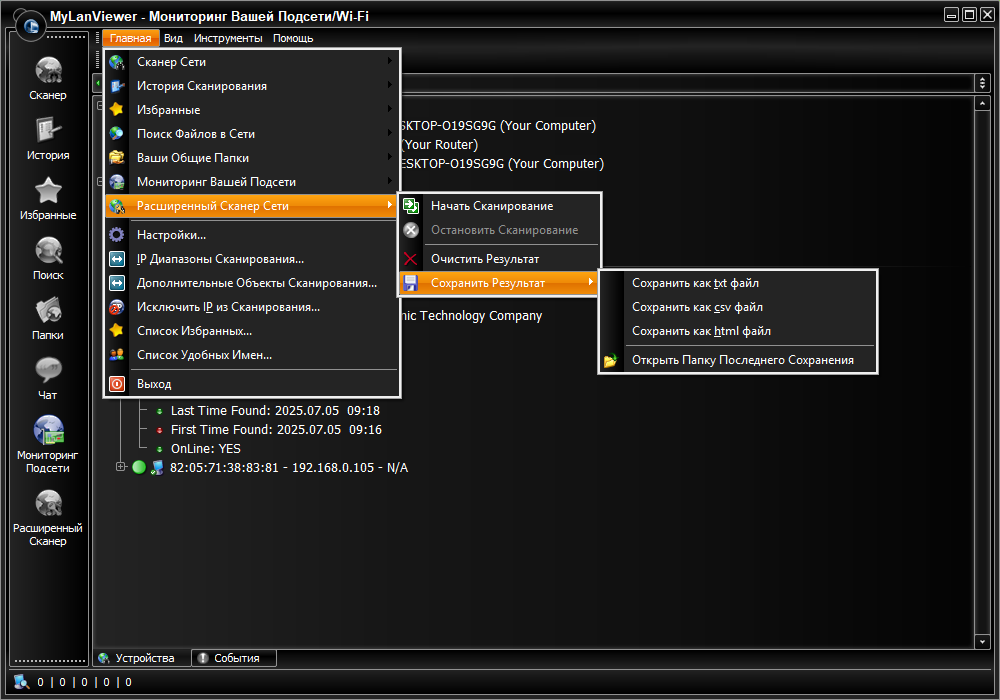
Task: Open the Поиск sidebar icon
Action: (x=48, y=258)
